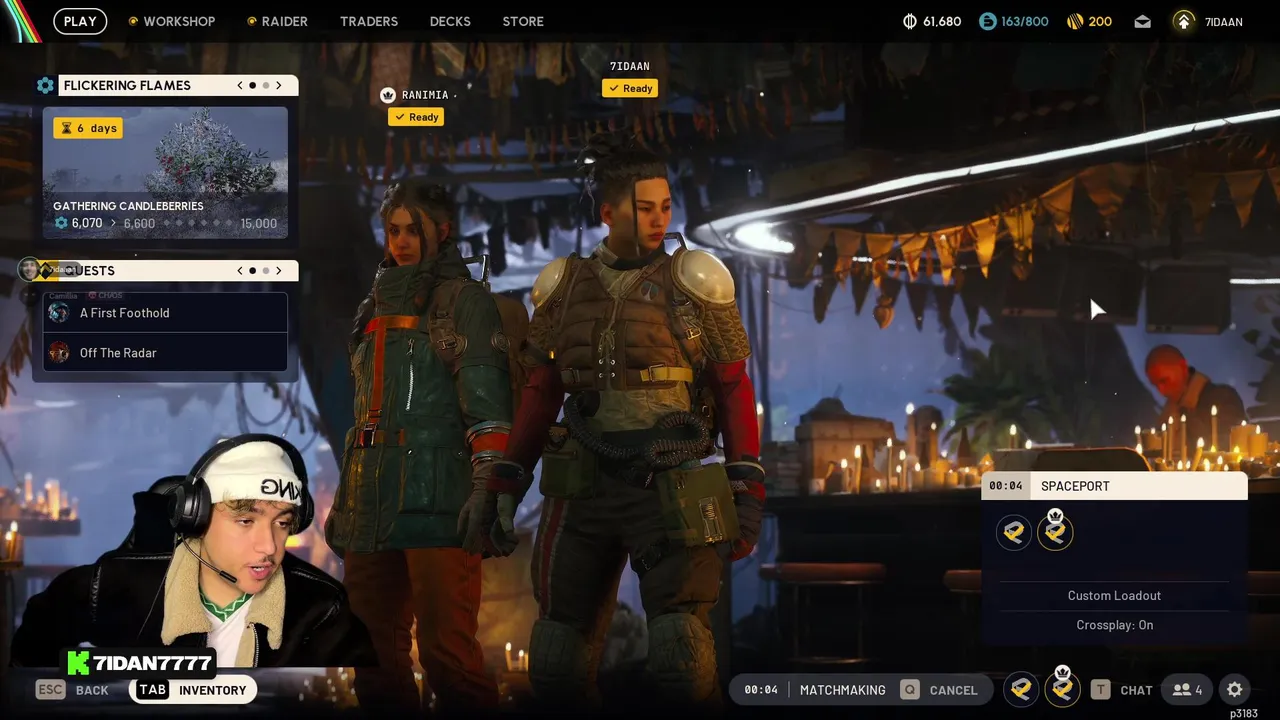This screenshot has width=1280, height=720.
Task: Select crowned squad leader icon in Spaceport panel
Action: point(1055,531)
